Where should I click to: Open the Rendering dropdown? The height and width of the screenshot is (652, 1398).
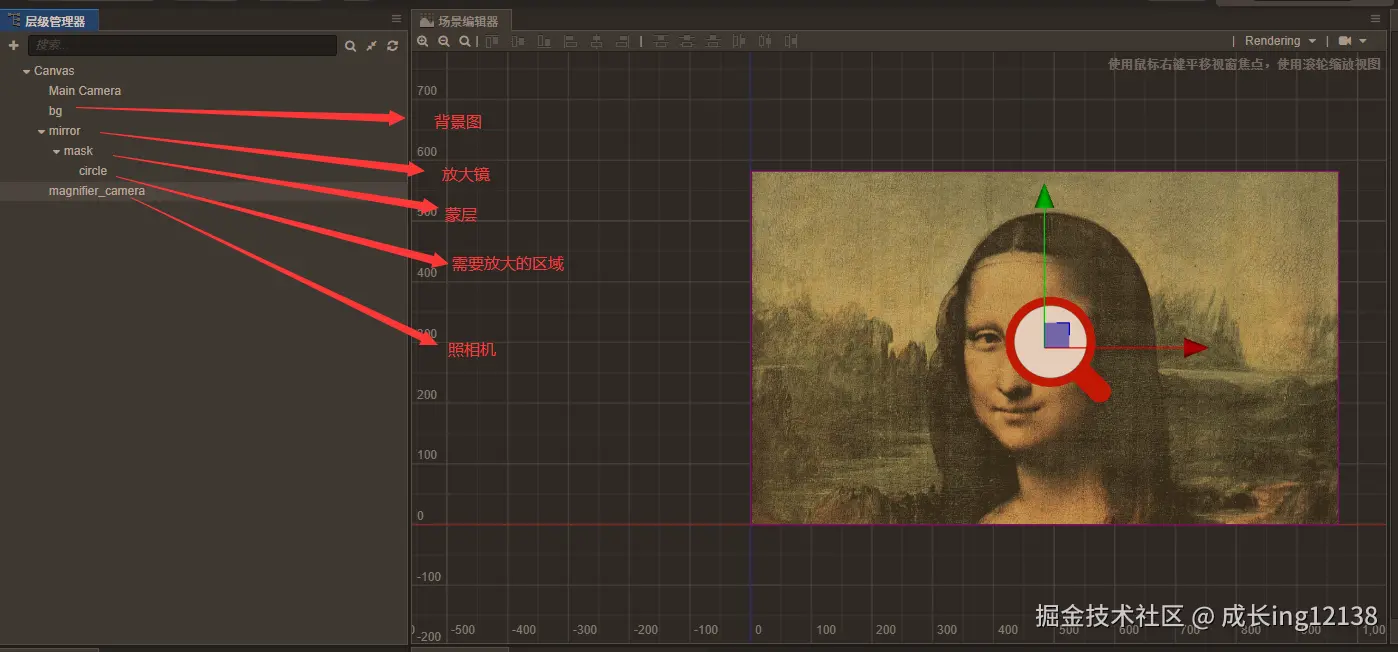click(1280, 41)
